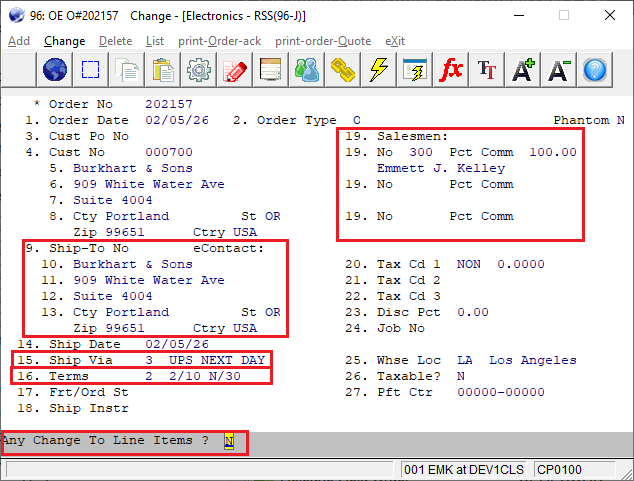Click the Ship Via UPS NEXT DAY line
Viewport: 634px width, 481px height.
click(140, 360)
